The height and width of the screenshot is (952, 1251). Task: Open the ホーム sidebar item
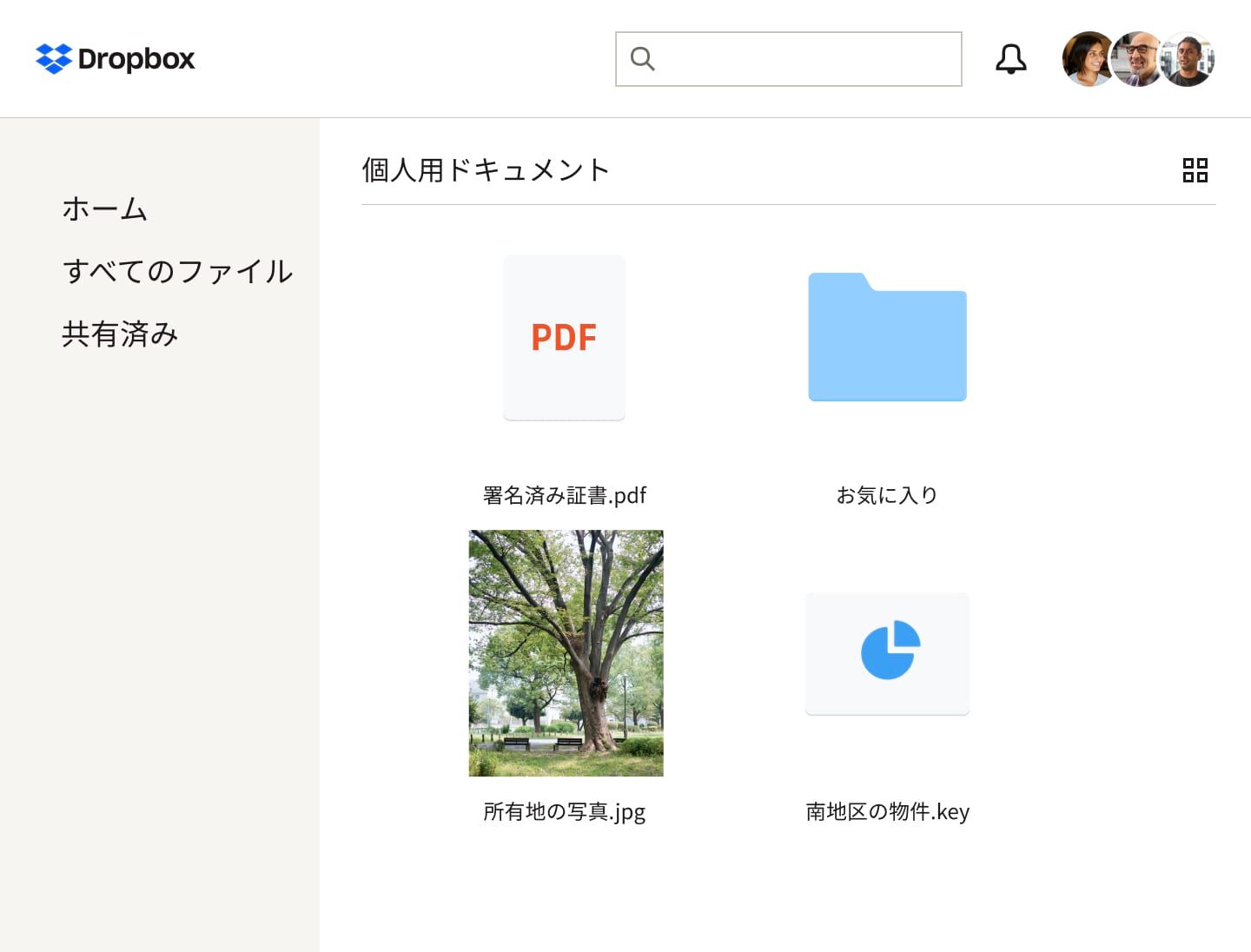pyautogui.click(x=104, y=208)
